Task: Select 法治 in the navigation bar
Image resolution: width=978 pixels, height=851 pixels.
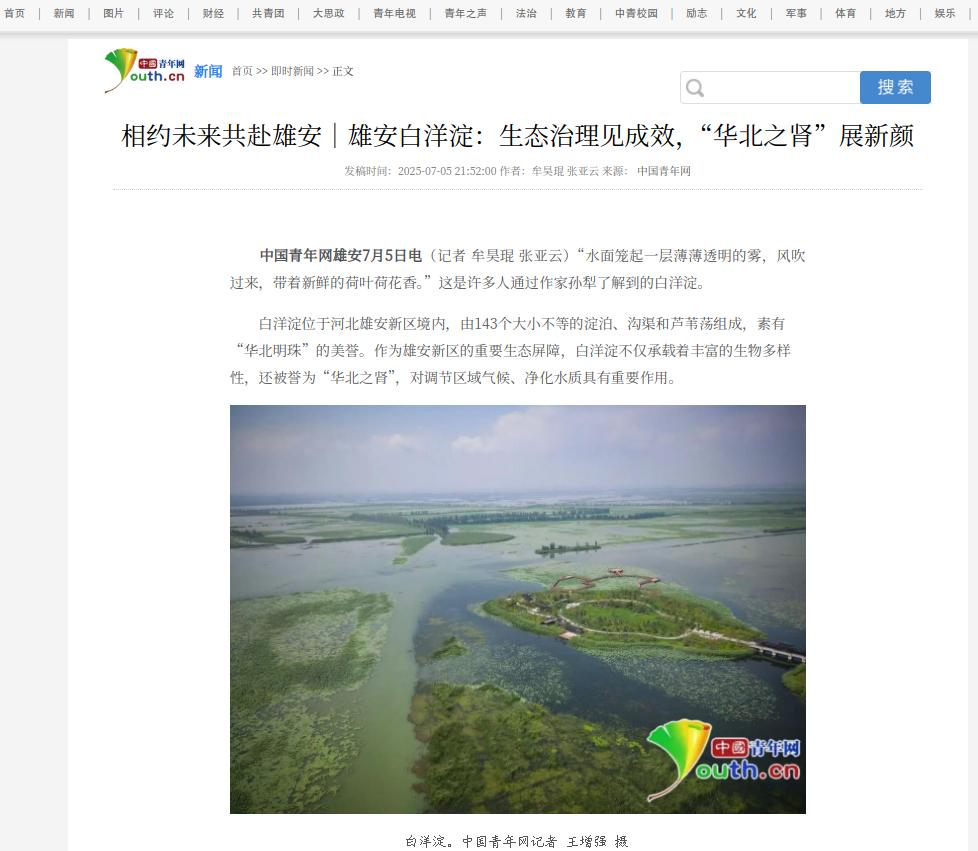Action: tap(526, 13)
